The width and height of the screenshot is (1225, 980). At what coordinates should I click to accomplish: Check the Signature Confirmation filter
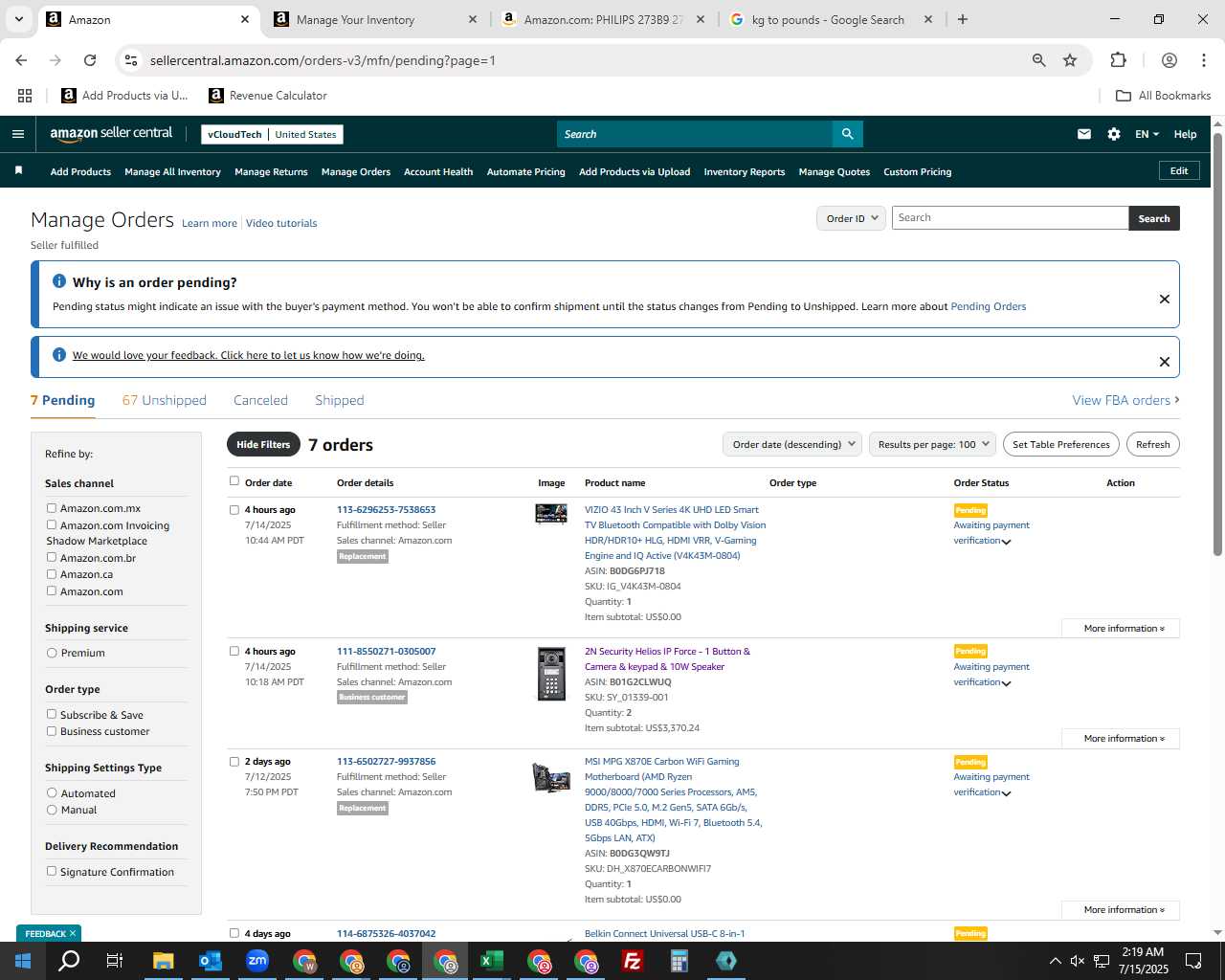[52, 871]
